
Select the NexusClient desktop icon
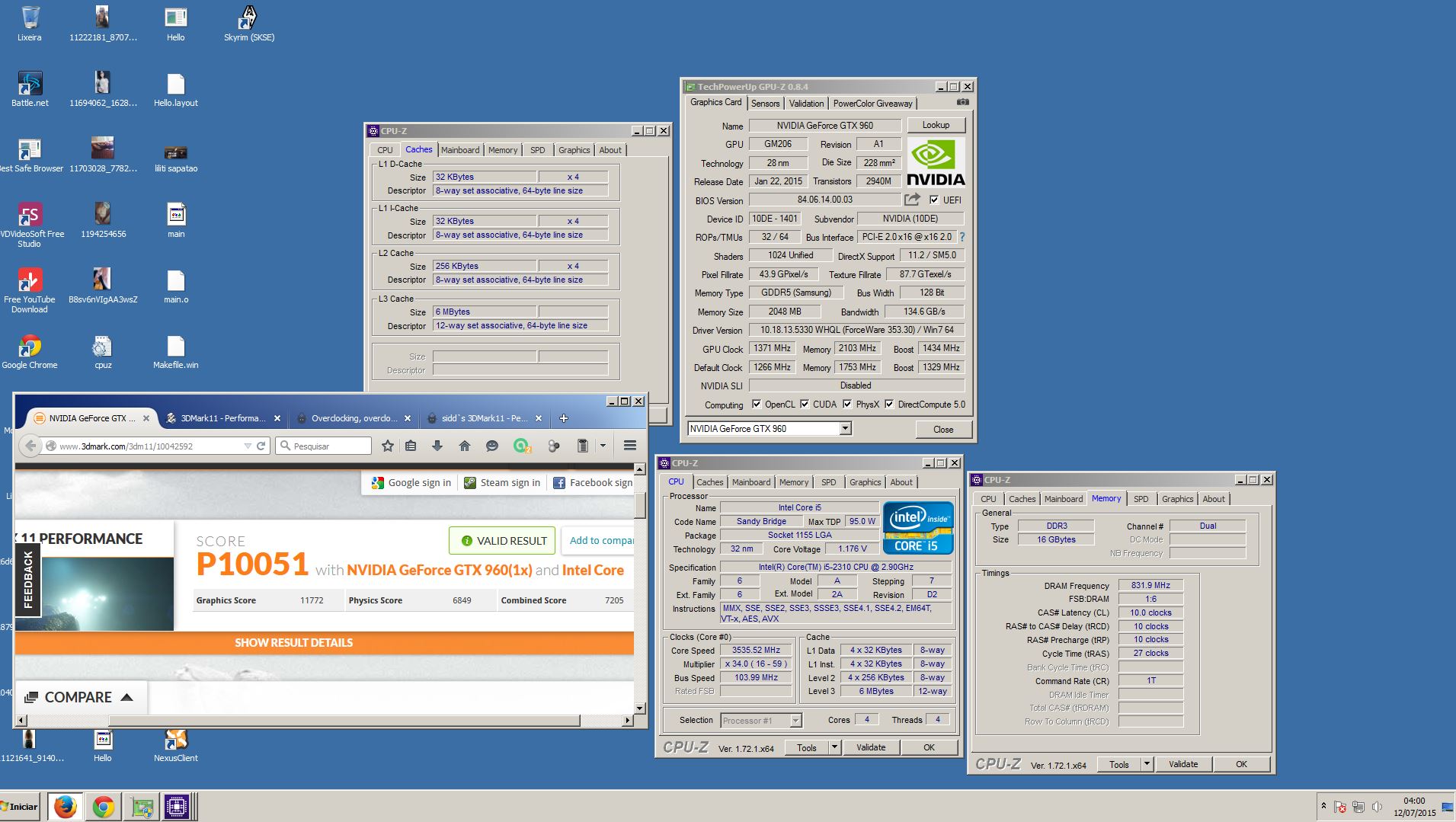tap(176, 745)
